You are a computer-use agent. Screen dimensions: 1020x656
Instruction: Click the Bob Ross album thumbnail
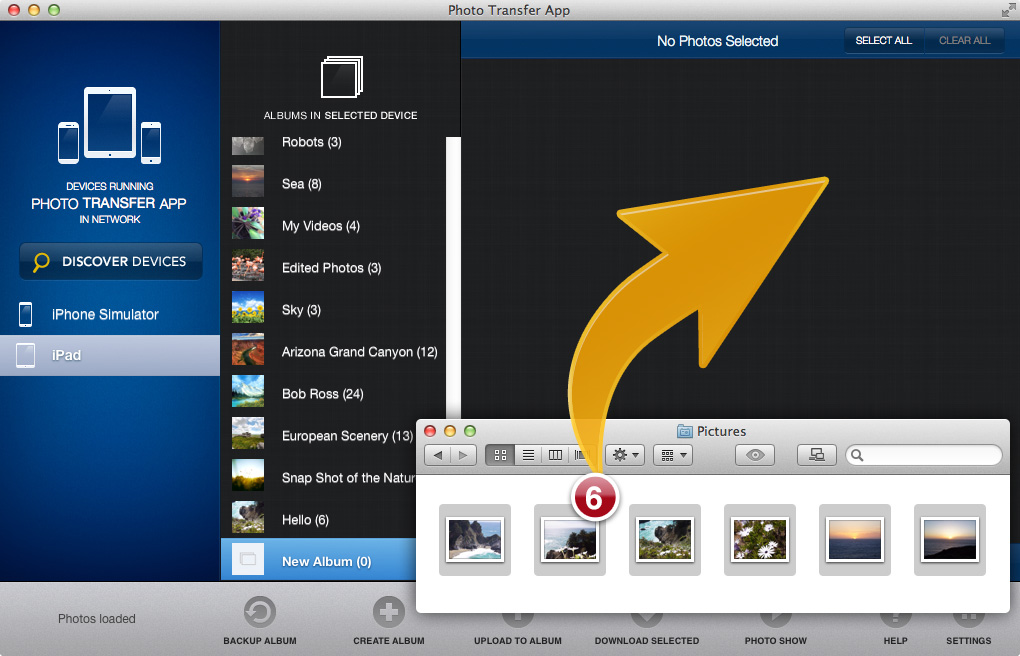click(x=248, y=391)
